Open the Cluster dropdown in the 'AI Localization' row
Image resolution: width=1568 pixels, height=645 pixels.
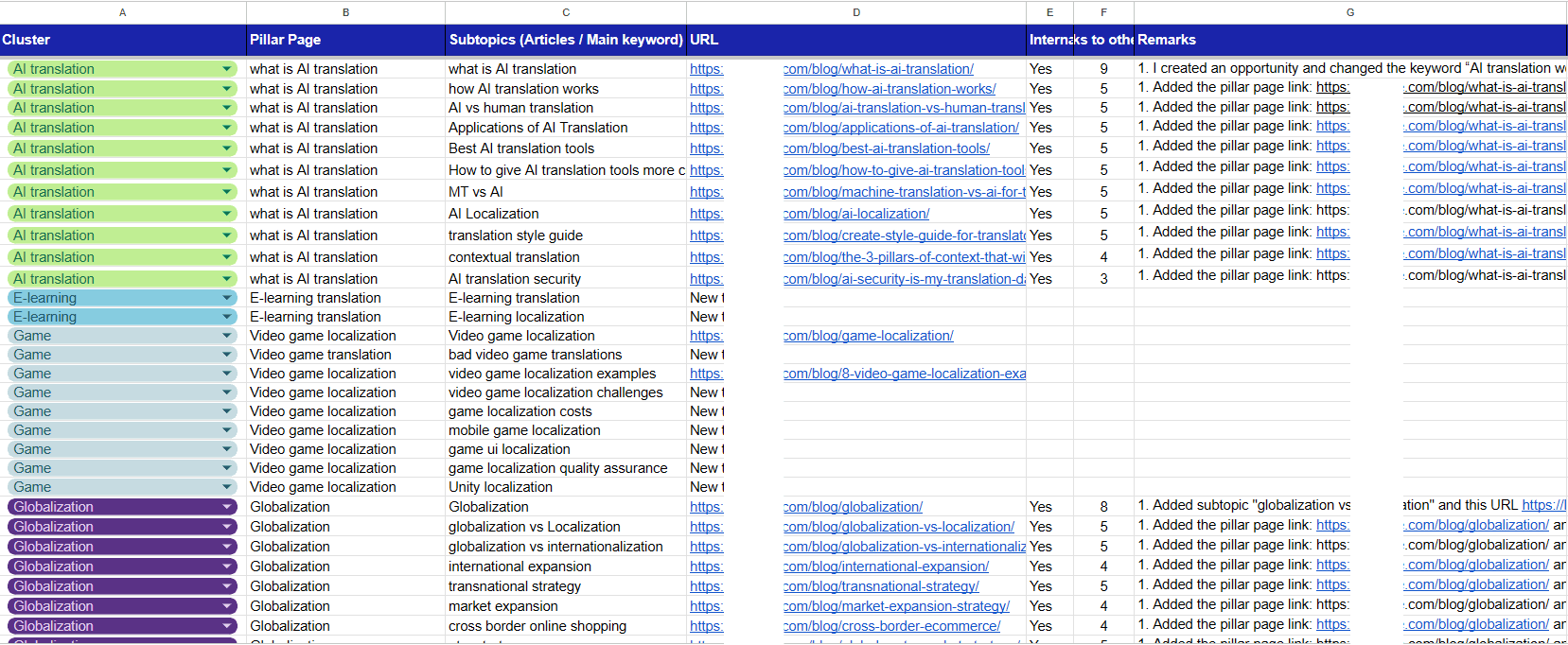[227, 214]
